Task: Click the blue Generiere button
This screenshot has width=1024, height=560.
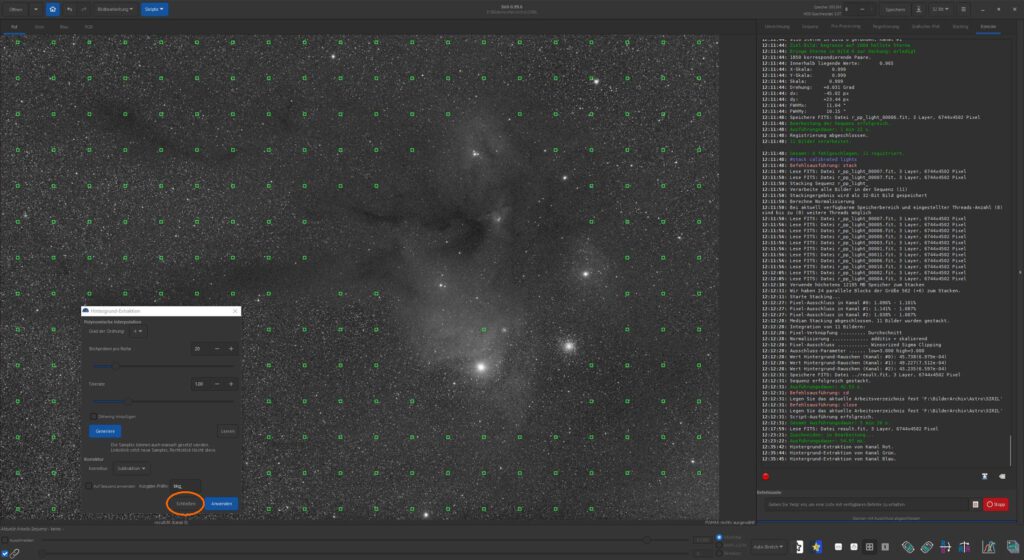Action: [104, 430]
